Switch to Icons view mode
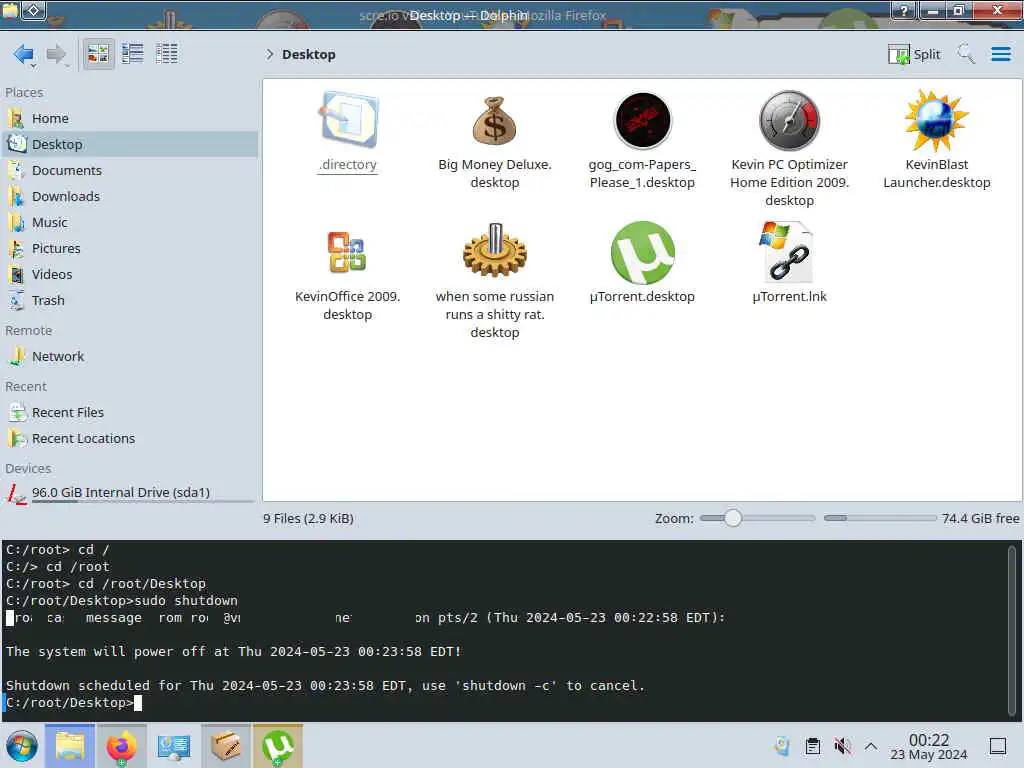Viewport: 1024px width, 768px height. point(98,54)
